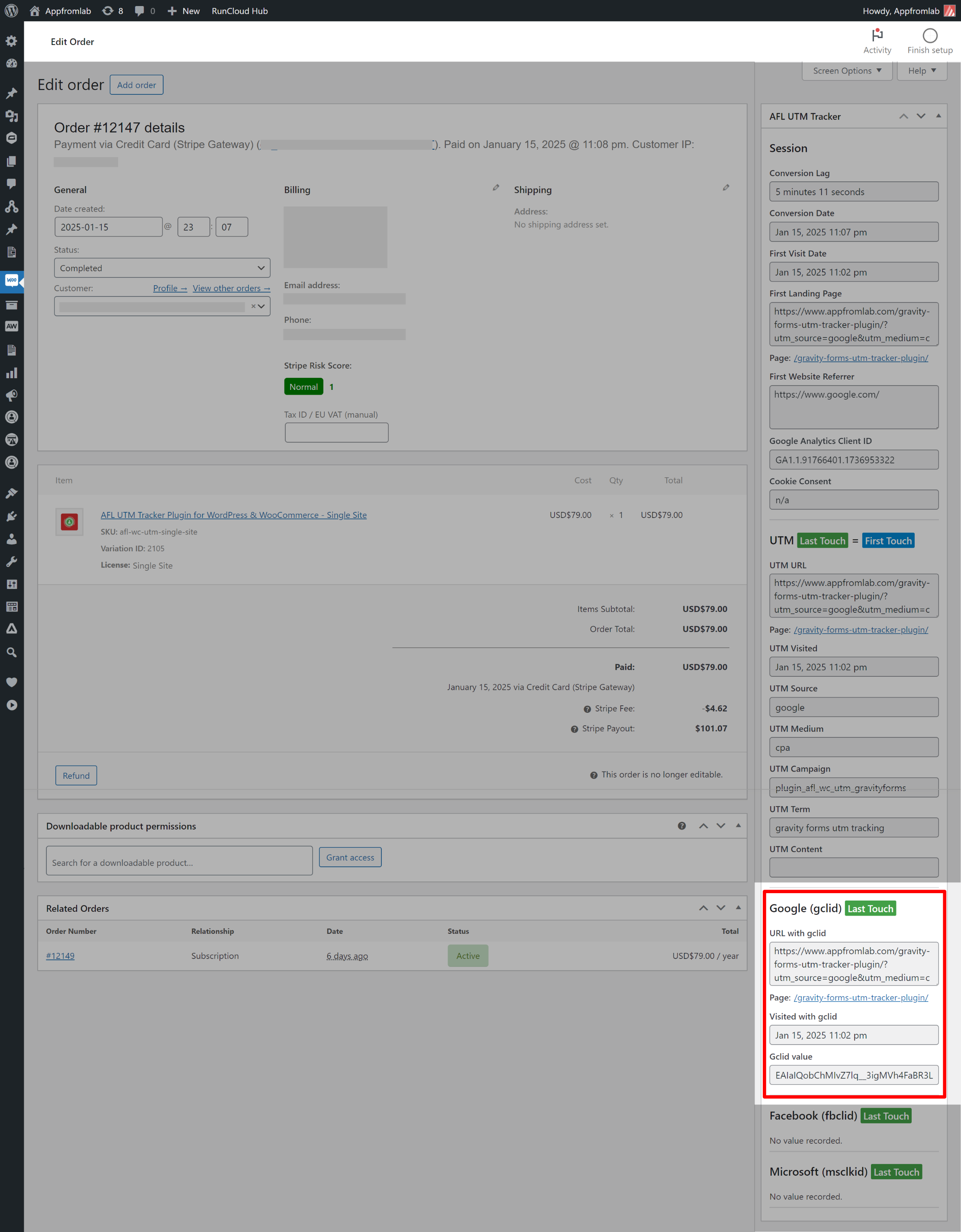Image resolution: width=961 pixels, height=1232 pixels.
Task: Click the UTM Term field
Action: [x=854, y=828]
